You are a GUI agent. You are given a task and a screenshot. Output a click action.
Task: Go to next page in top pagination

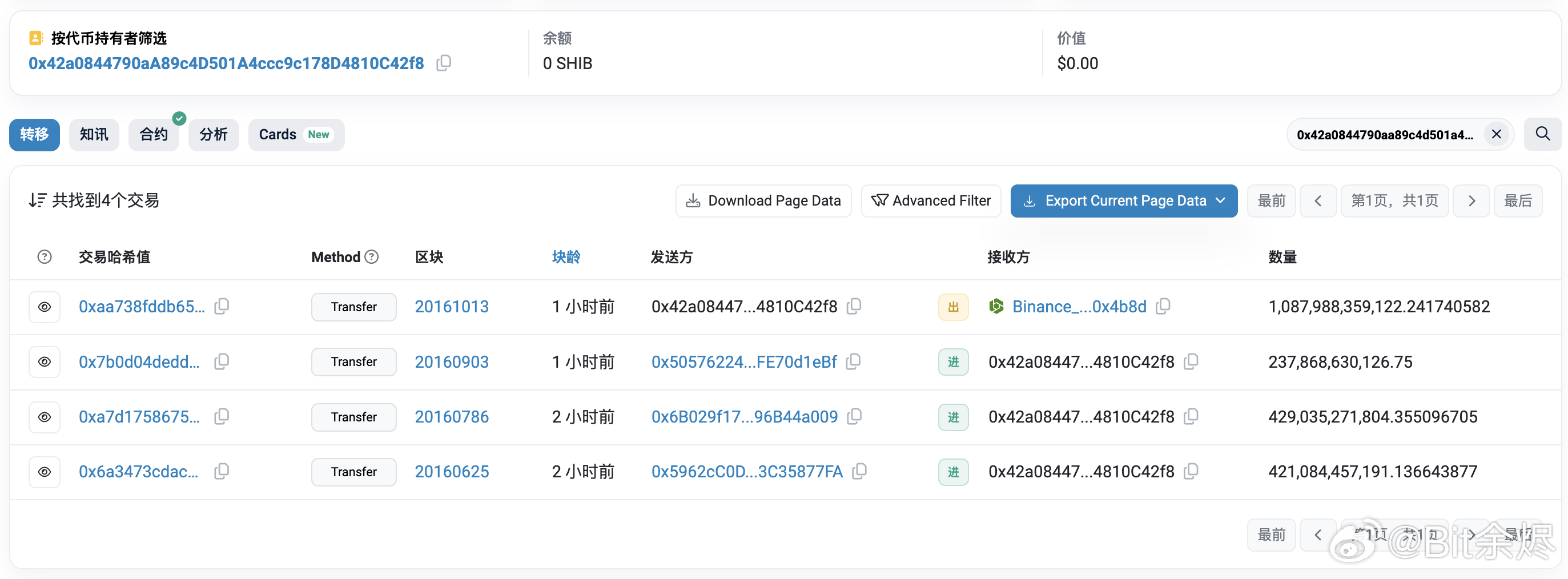pyautogui.click(x=1471, y=201)
